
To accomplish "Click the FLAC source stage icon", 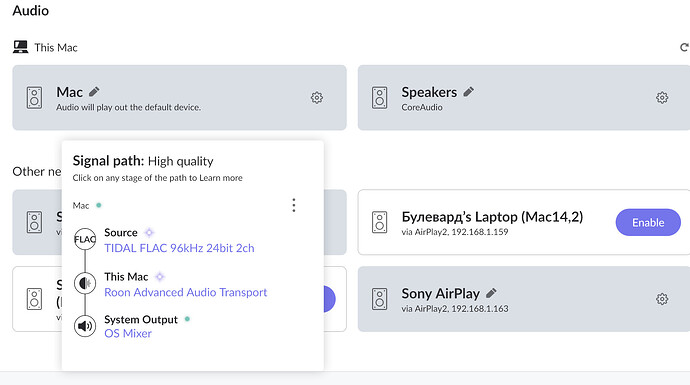I will tap(85, 239).
